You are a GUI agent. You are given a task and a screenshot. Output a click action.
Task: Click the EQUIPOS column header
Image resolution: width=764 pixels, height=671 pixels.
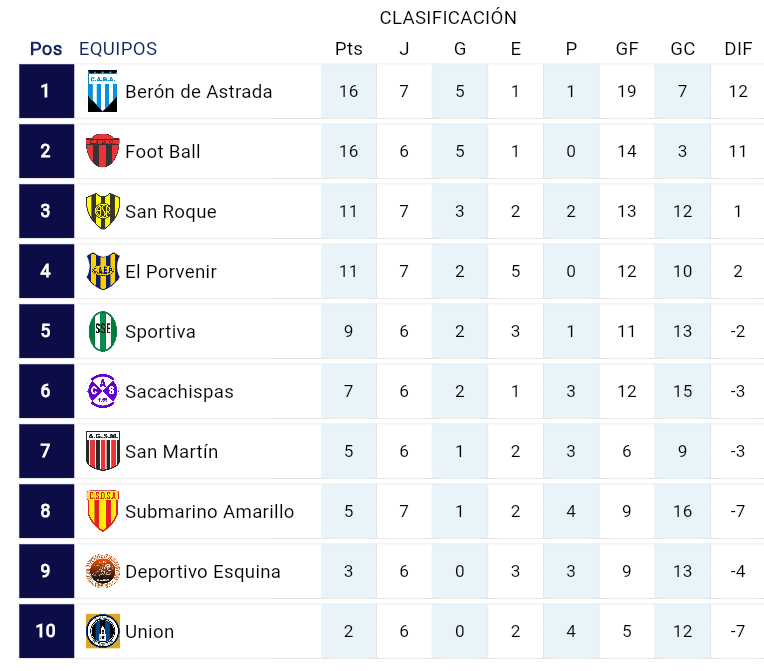[118, 49]
